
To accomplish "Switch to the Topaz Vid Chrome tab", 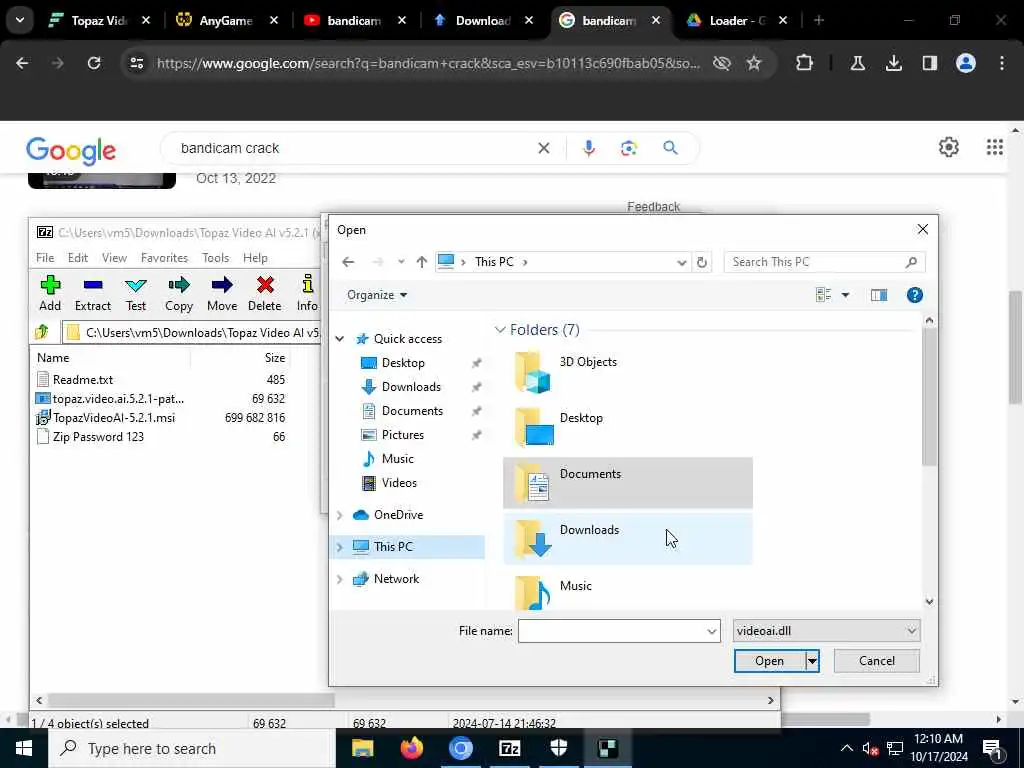I will (x=99, y=21).
